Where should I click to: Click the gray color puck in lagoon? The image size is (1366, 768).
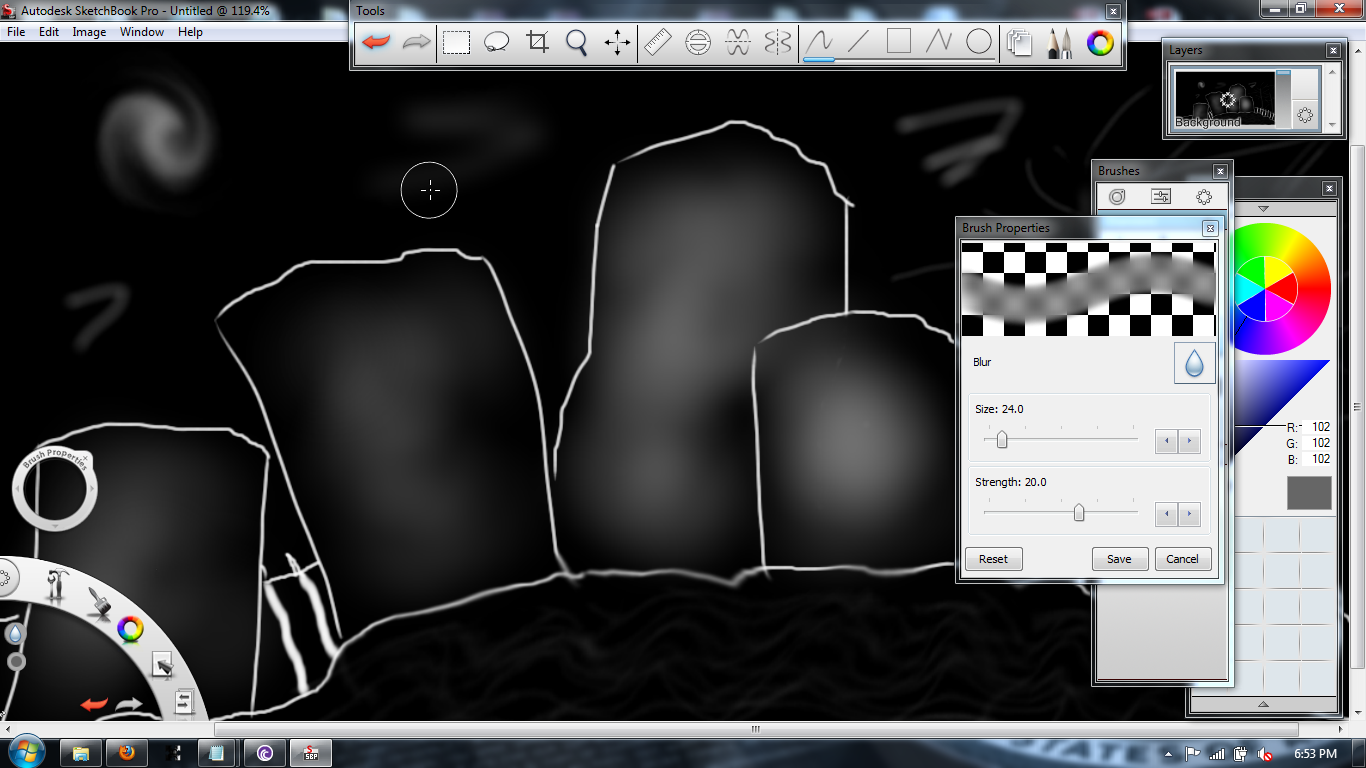16,661
